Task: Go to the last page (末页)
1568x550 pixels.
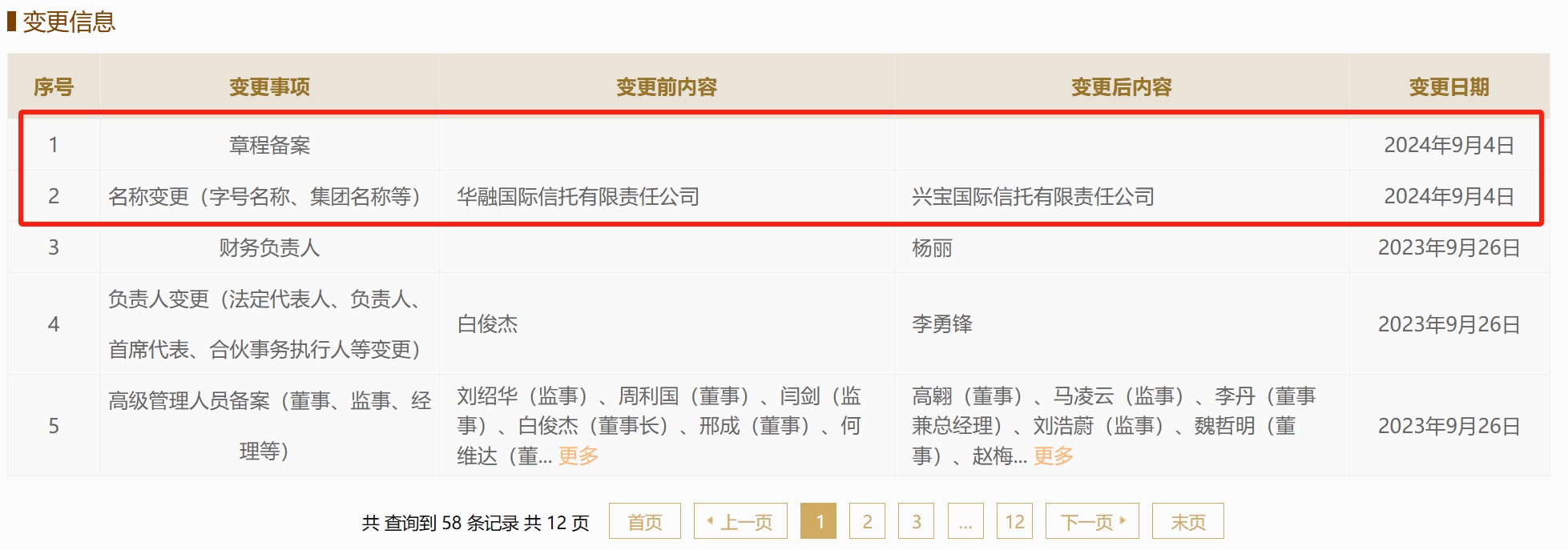Action: pyautogui.click(x=1188, y=521)
